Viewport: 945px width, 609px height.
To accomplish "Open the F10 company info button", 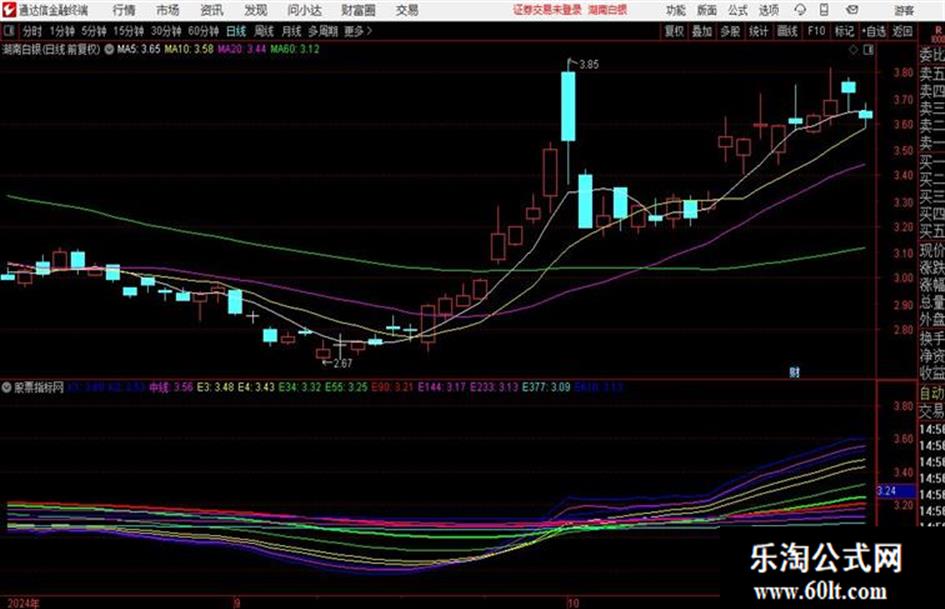I will [x=816, y=31].
